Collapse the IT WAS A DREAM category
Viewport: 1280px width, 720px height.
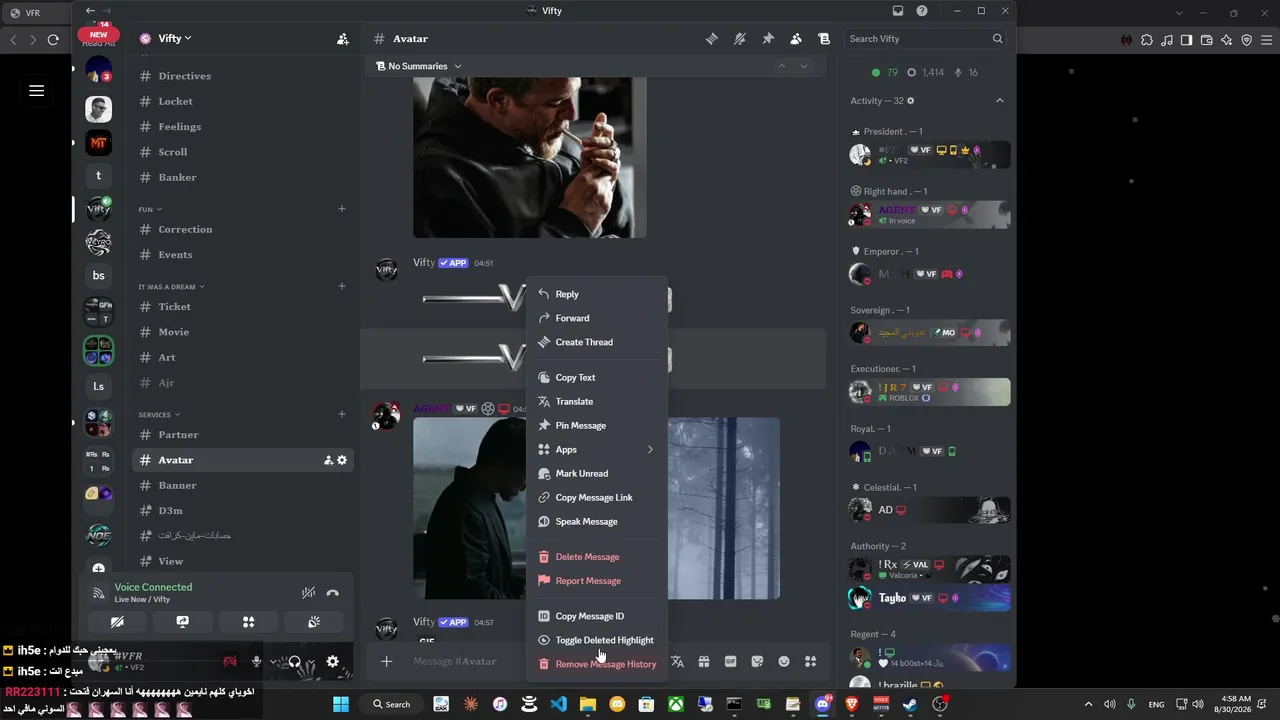(171, 287)
